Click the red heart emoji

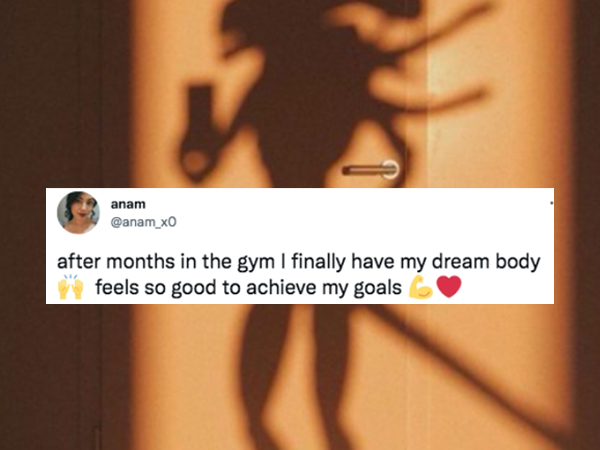click(449, 287)
